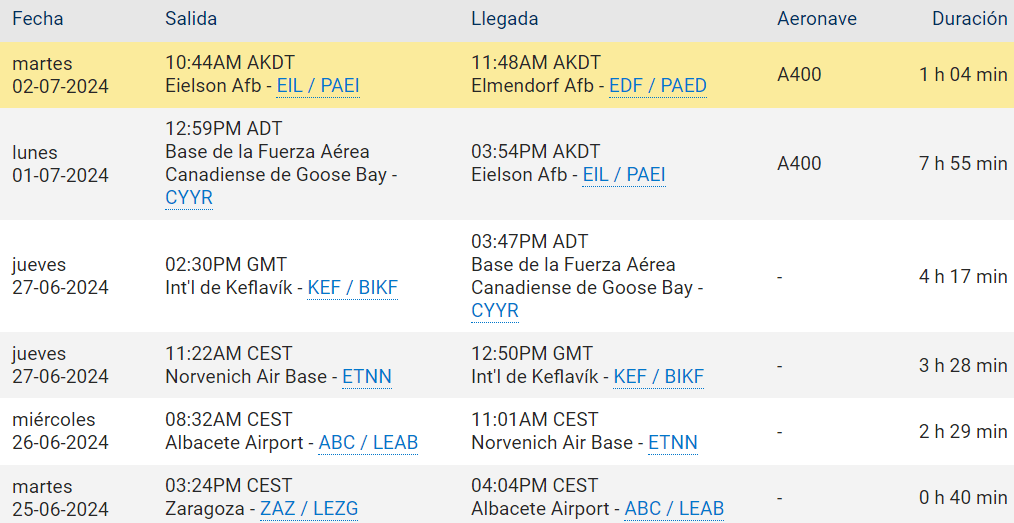1014x523 pixels.
Task: Open ABC / LEAB link for 04:04PM arrival
Action: 674,509
